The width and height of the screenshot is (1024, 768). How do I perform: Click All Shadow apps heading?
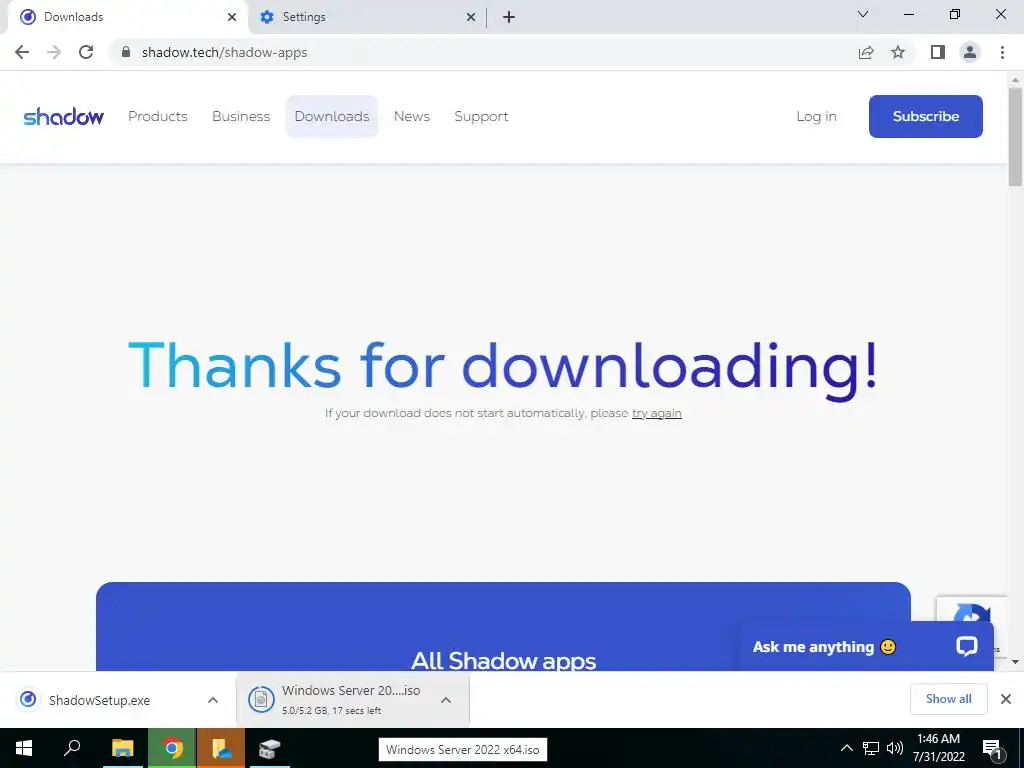504,660
